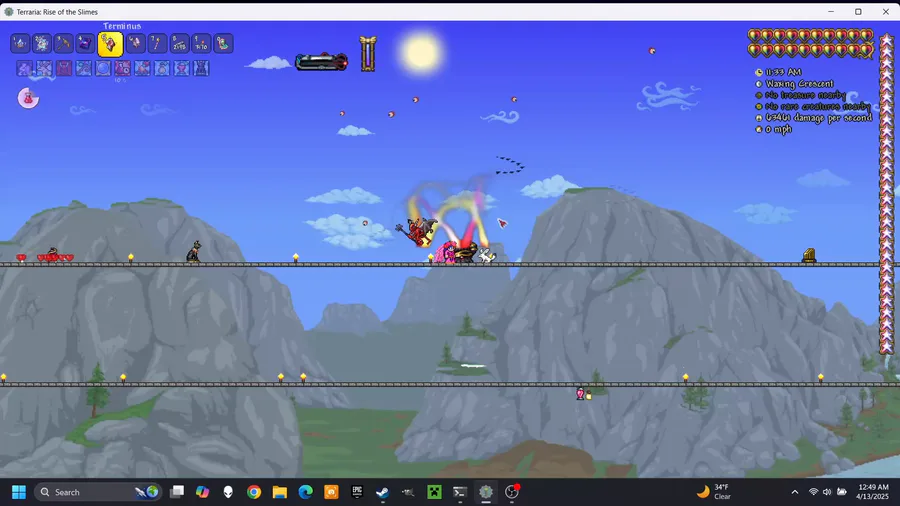Click the second buff icon in buff row
The image size is (900, 506).
[x=44, y=68]
